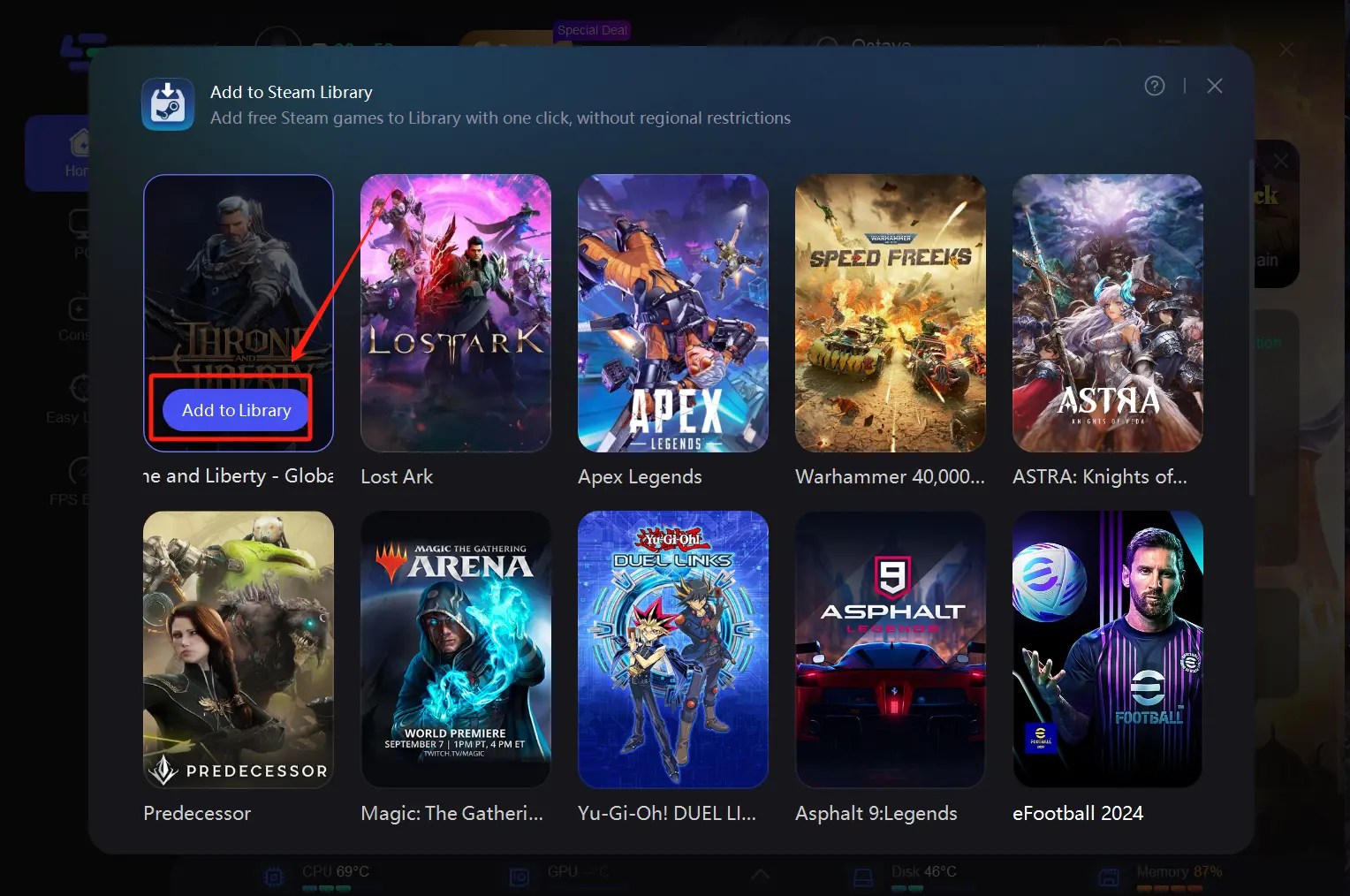Click the Special Deal badge in the background window
The image size is (1350, 896).
[592, 30]
